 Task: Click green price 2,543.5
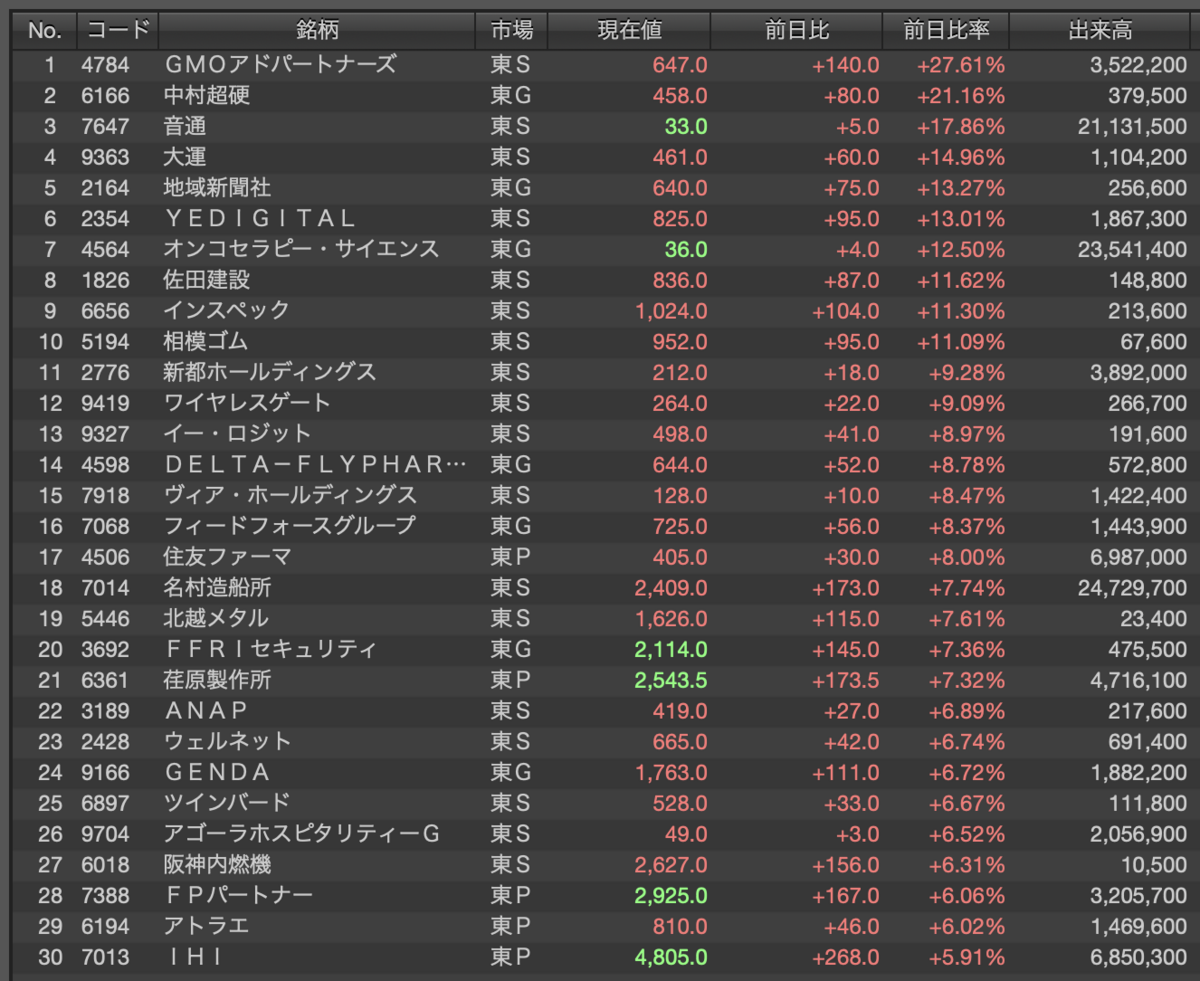[x=671, y=680]
